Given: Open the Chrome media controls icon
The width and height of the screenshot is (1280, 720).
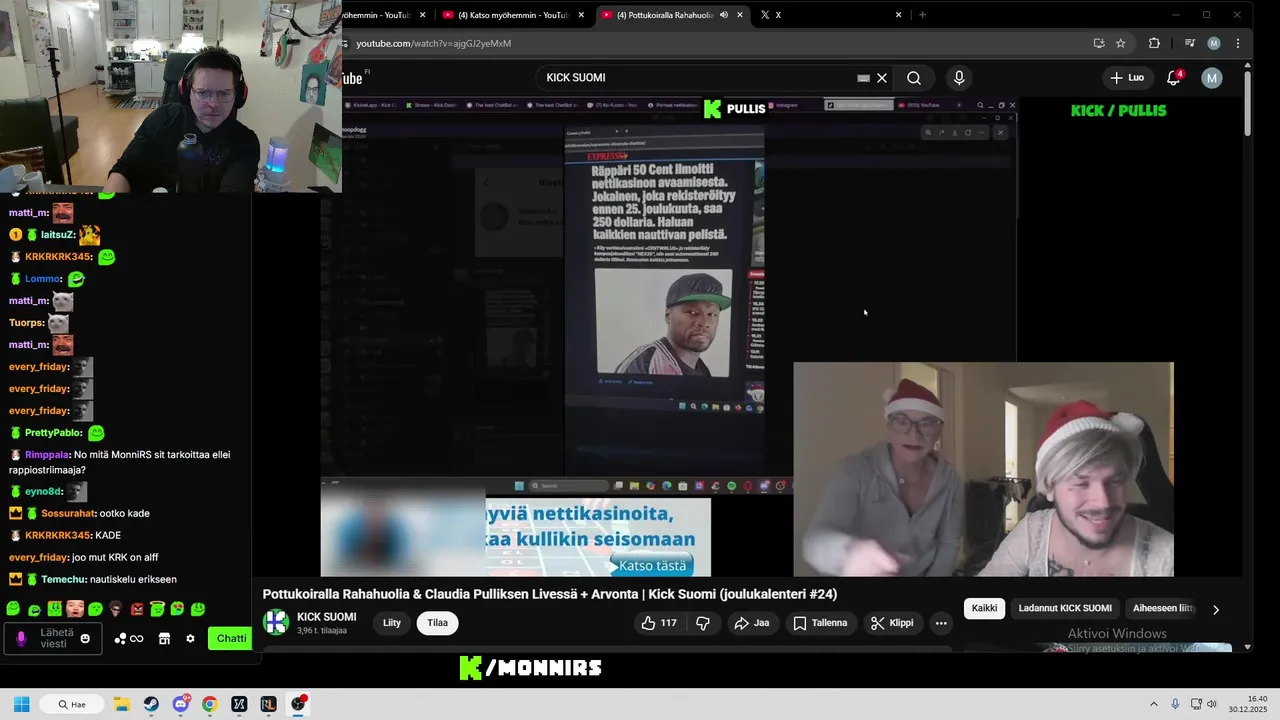Looking at the screenshot, I should point(1190,43).
